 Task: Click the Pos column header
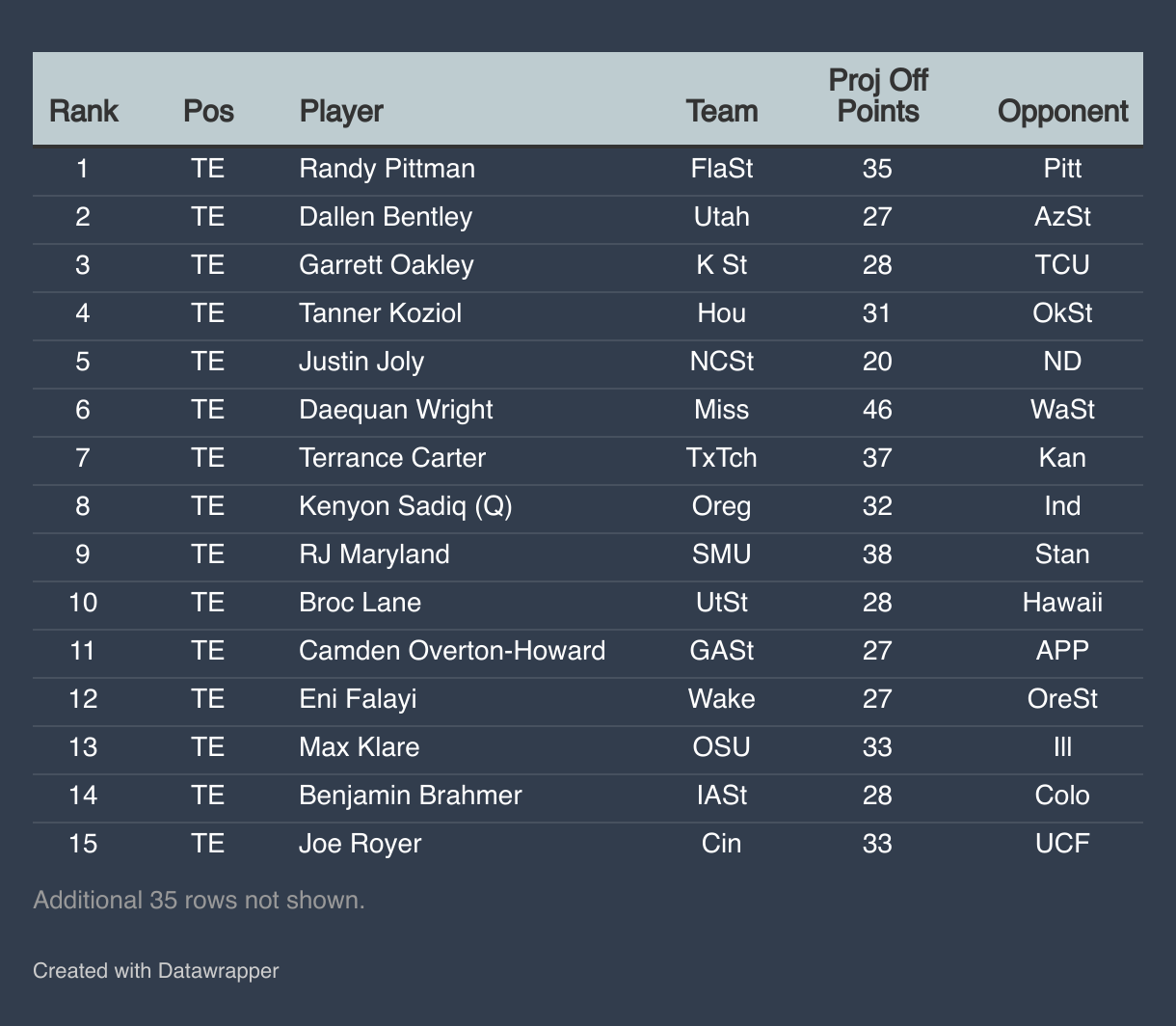208,111
